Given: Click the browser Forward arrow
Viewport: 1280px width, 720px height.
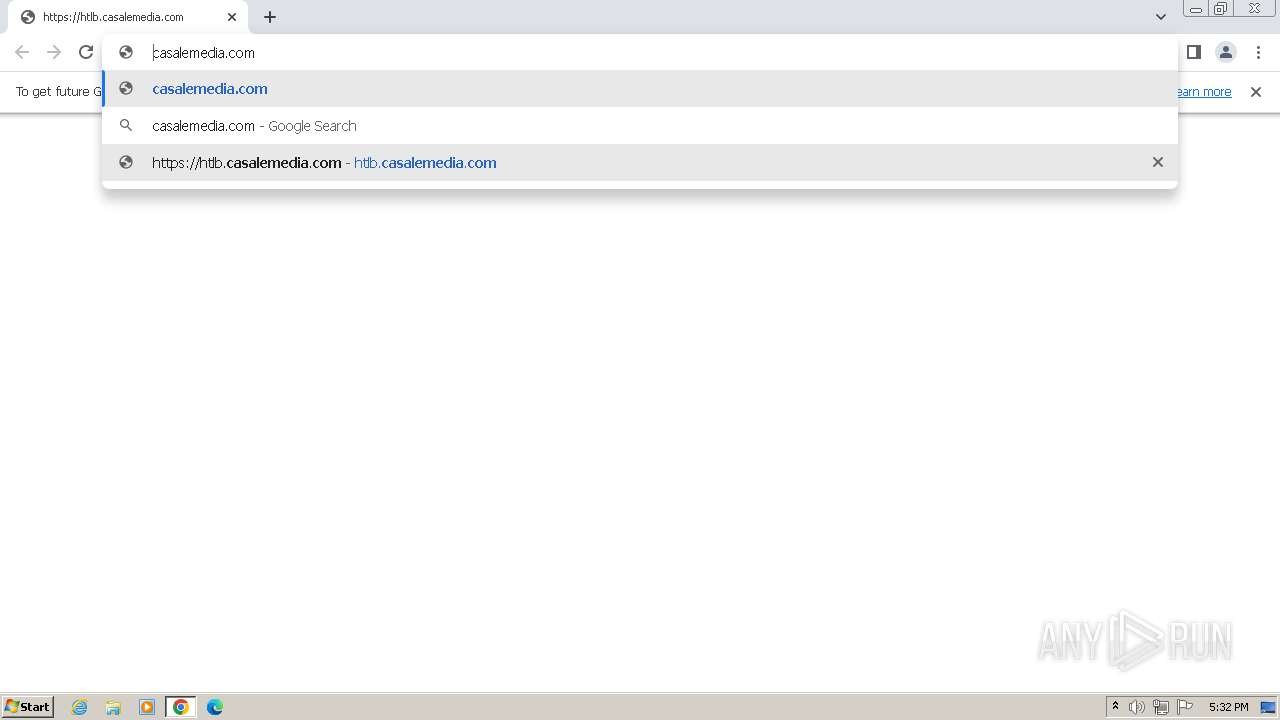Looking at the screenshot, I should click(x=54, y=52).
